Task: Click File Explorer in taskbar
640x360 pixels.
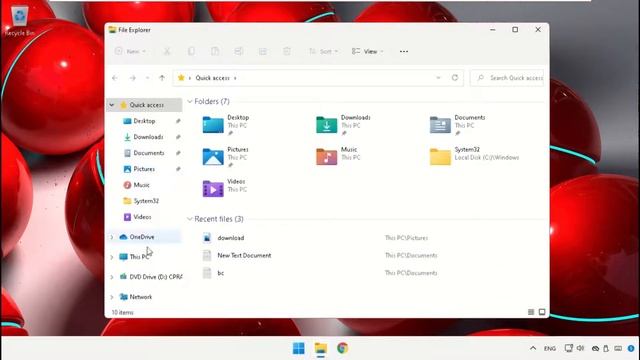Action: click(x=321, y=348)
